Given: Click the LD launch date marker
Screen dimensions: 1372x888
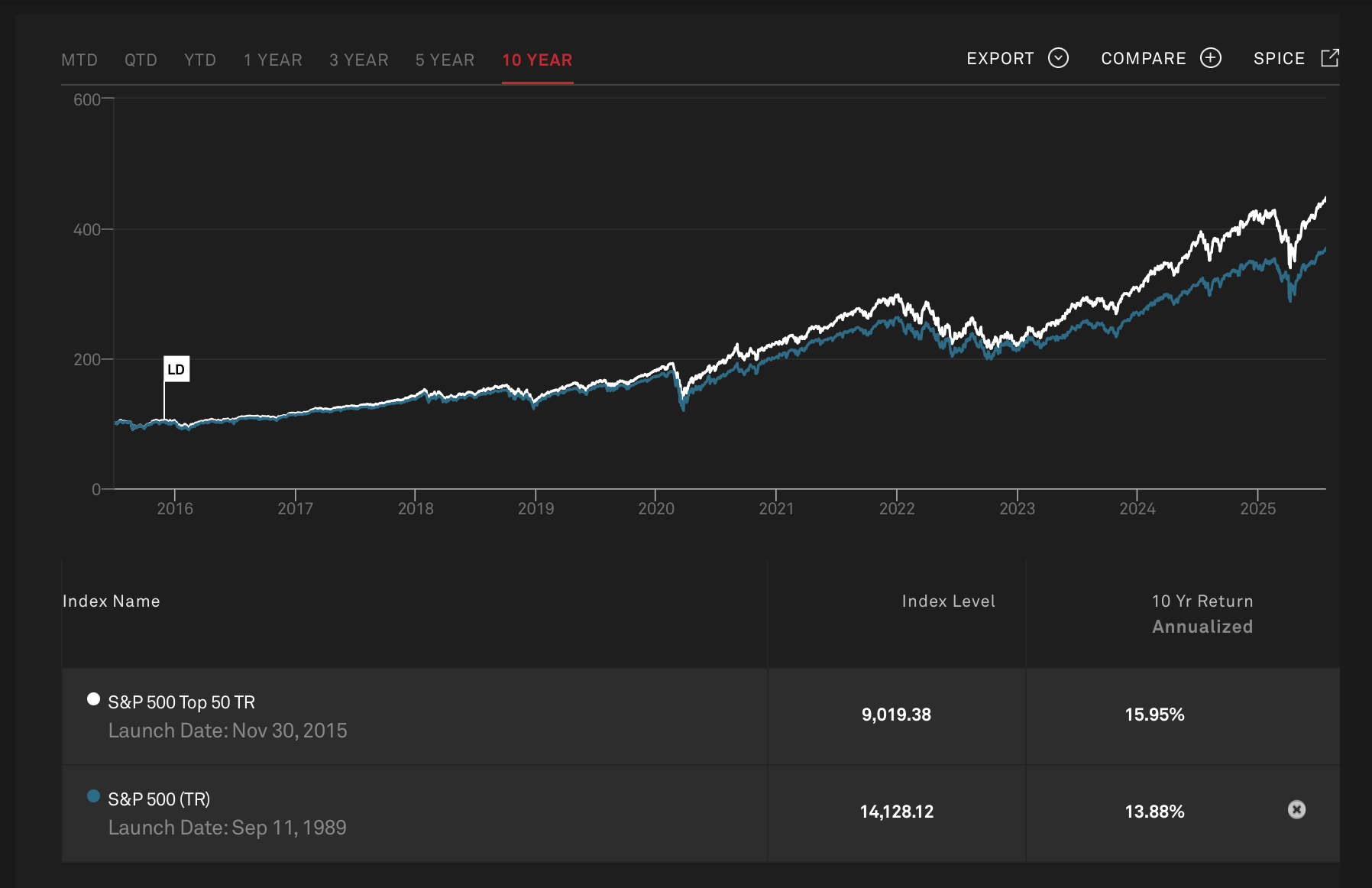Looking at the screenshot, I should (x=176, y=369).
